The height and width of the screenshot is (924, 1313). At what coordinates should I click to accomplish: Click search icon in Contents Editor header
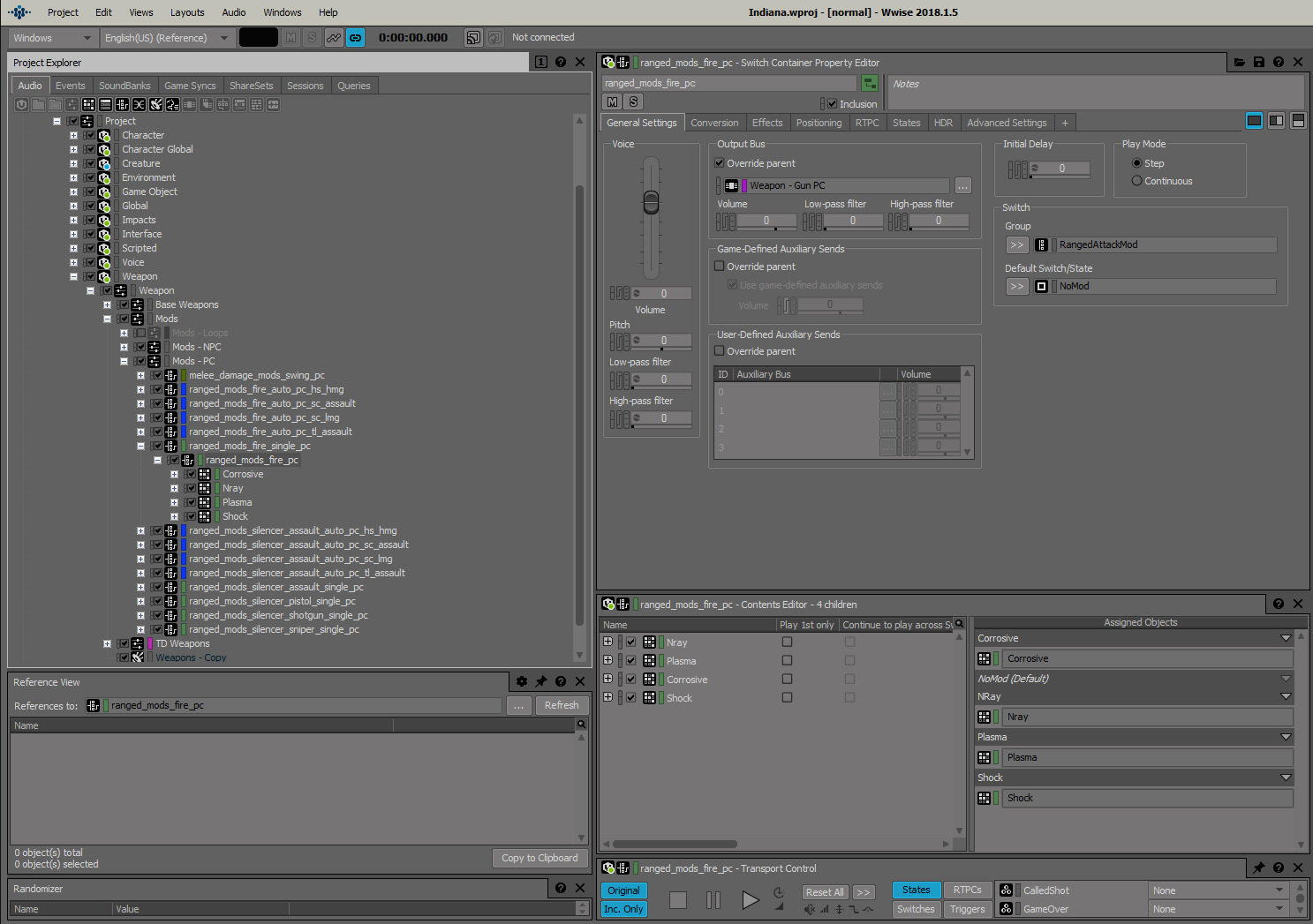click(x=959, y=624)
